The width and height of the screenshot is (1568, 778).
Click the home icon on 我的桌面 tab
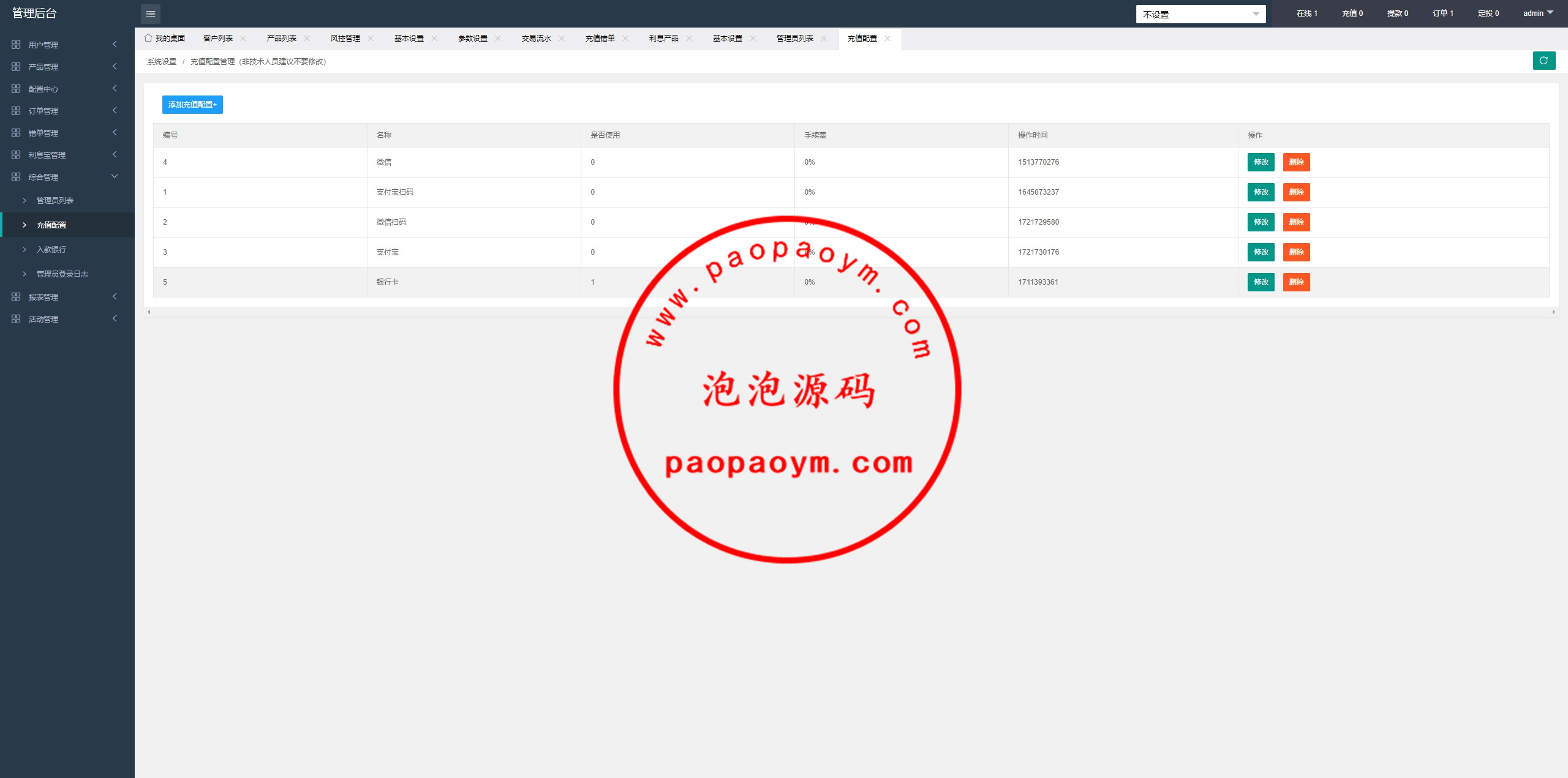(x=148, y=38)
